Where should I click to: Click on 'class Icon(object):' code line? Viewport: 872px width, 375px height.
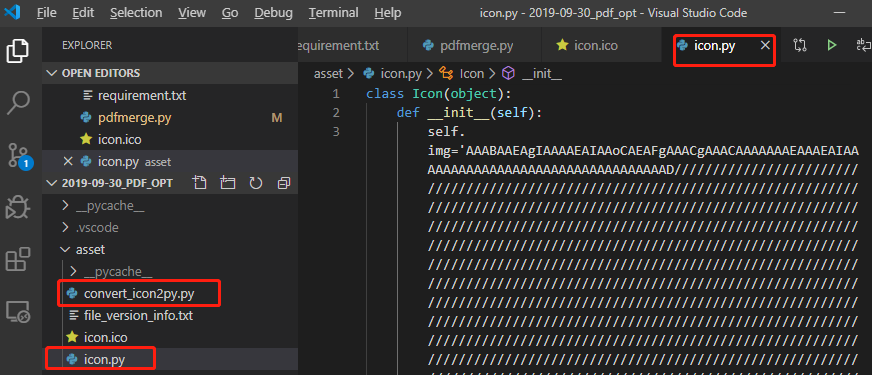click(x=439, y=93)
